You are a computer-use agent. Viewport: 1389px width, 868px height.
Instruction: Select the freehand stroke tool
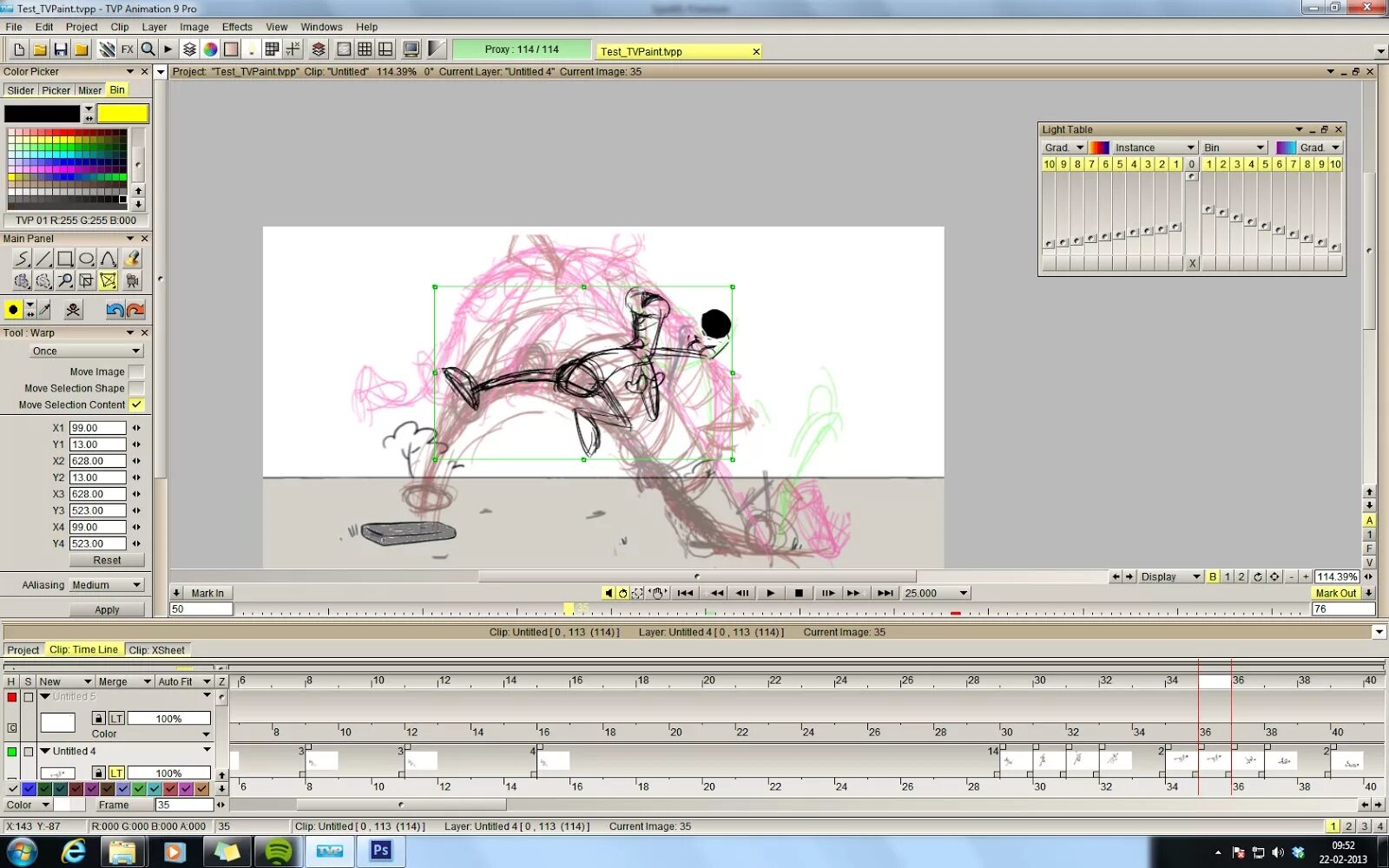(x=22, y=259)
